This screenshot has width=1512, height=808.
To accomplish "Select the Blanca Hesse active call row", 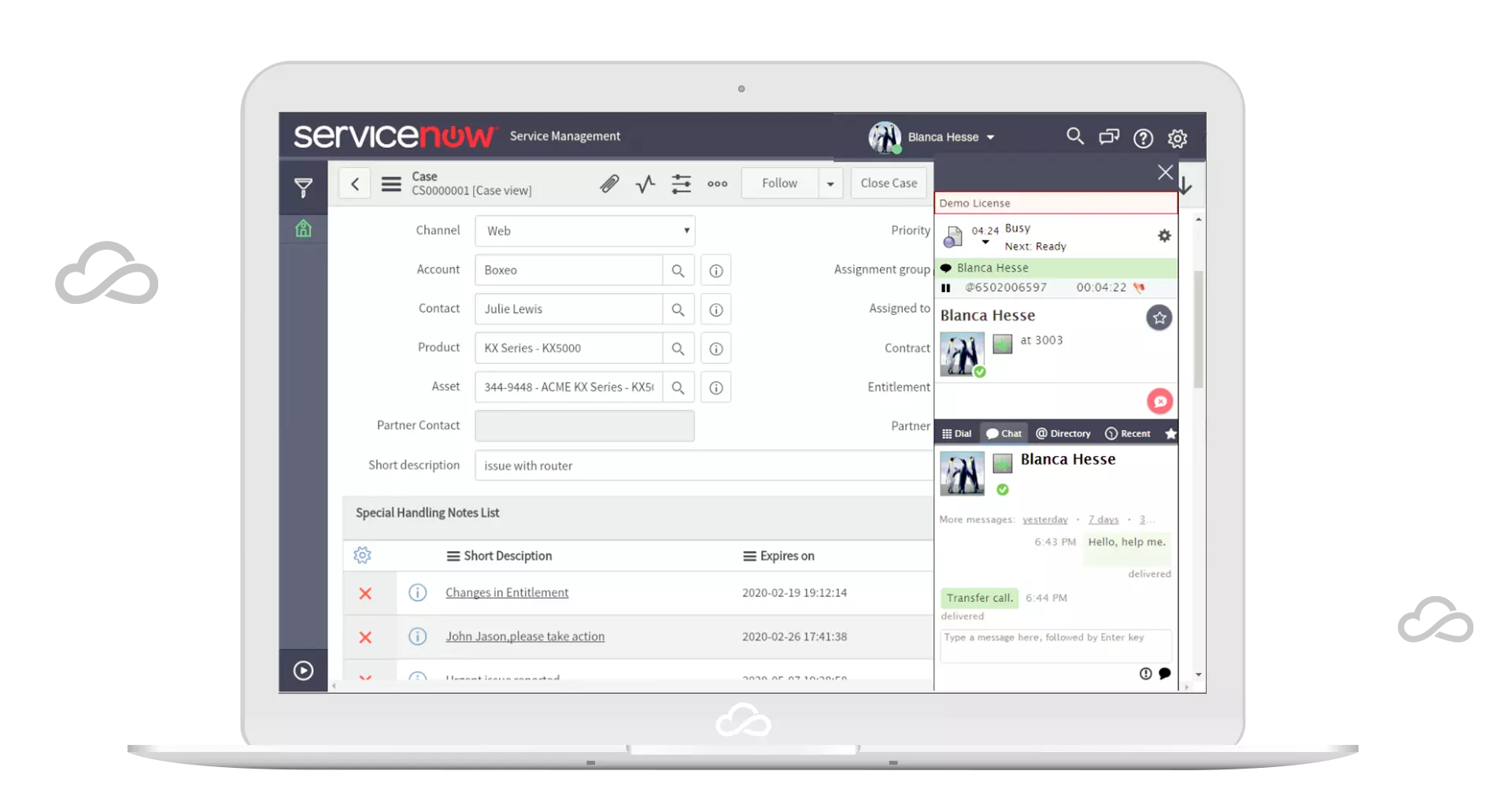I will [1055, 268].
